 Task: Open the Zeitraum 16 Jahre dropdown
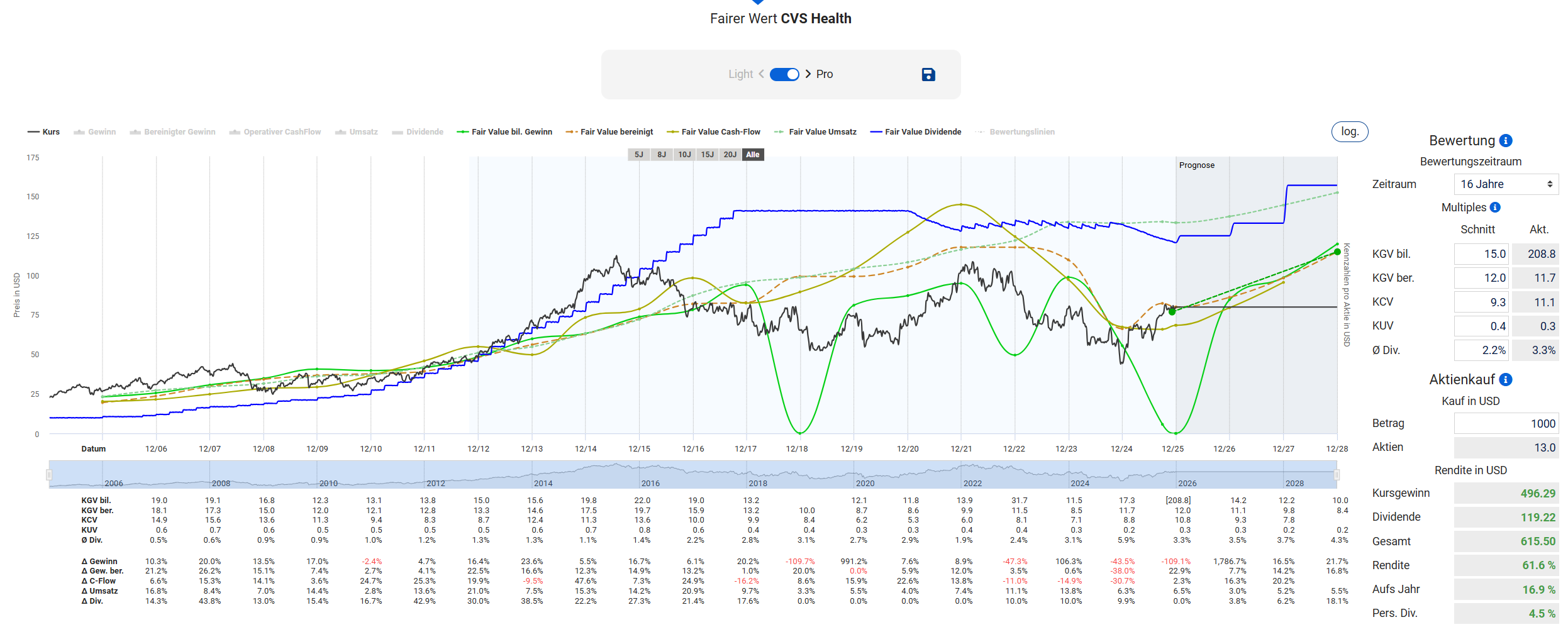[1506, 184]
